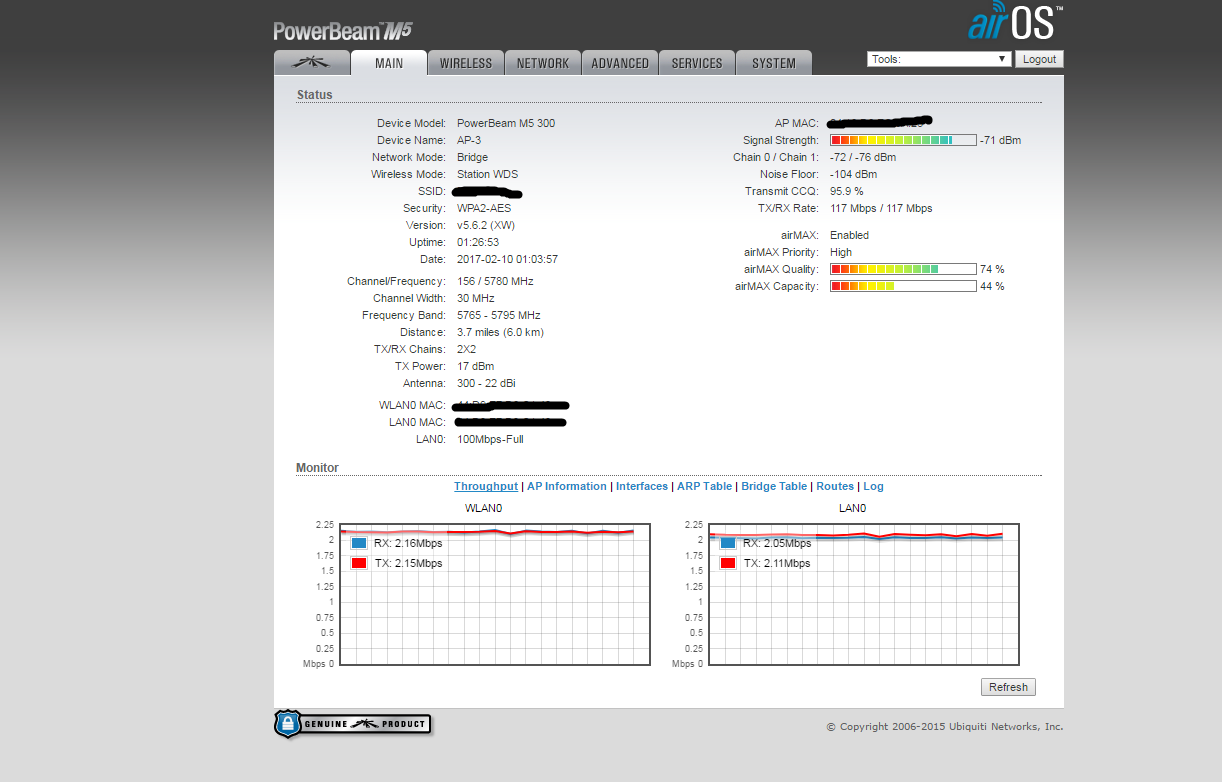Click the PowerBeam M5 logo
The width and height of the screenshot is (1222, 782).
coord(343,31)
